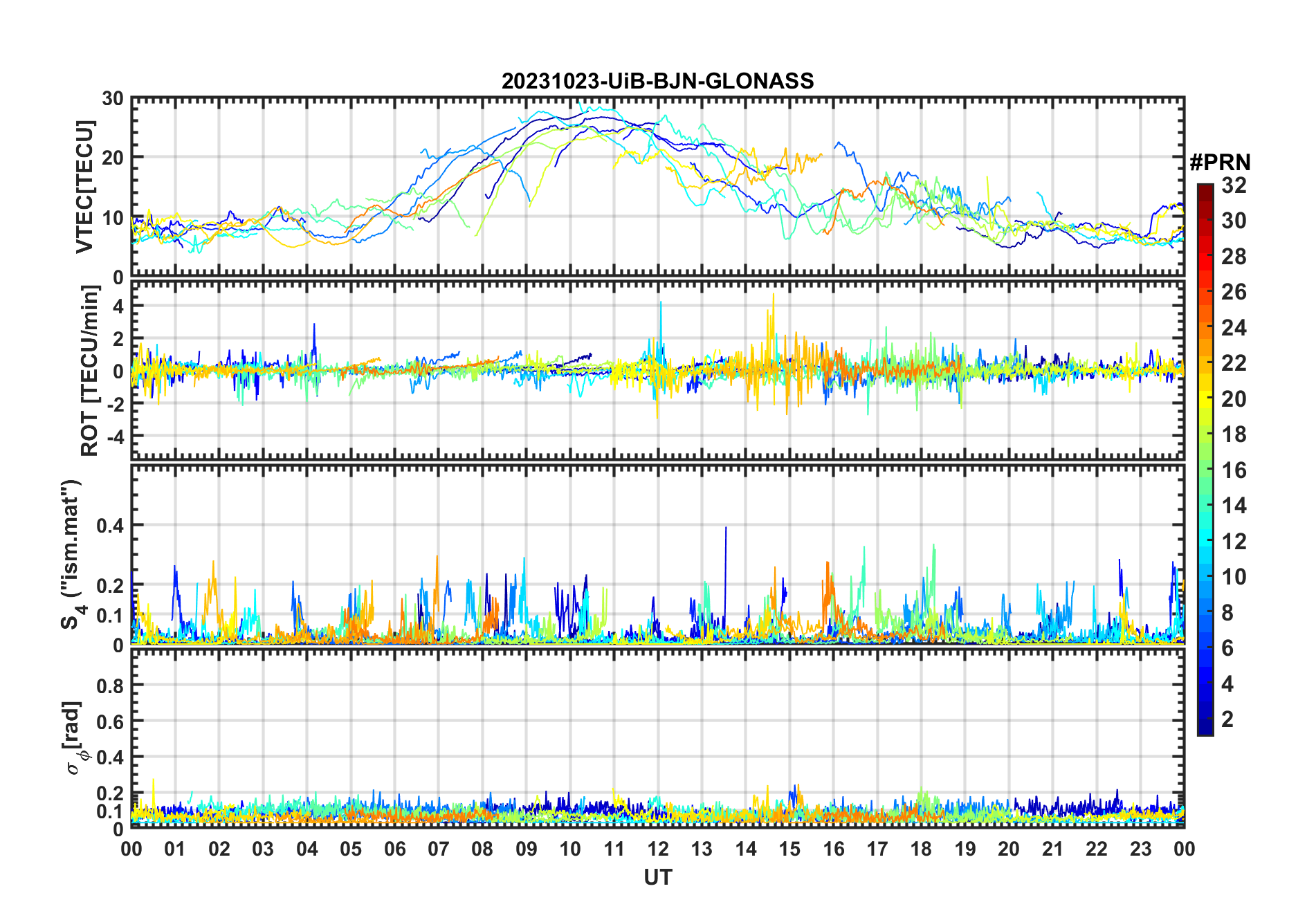Select the "20" tick on VTEC axis
The height and width of the screenshot is (920, 1316).
click(x=113, y=158)
